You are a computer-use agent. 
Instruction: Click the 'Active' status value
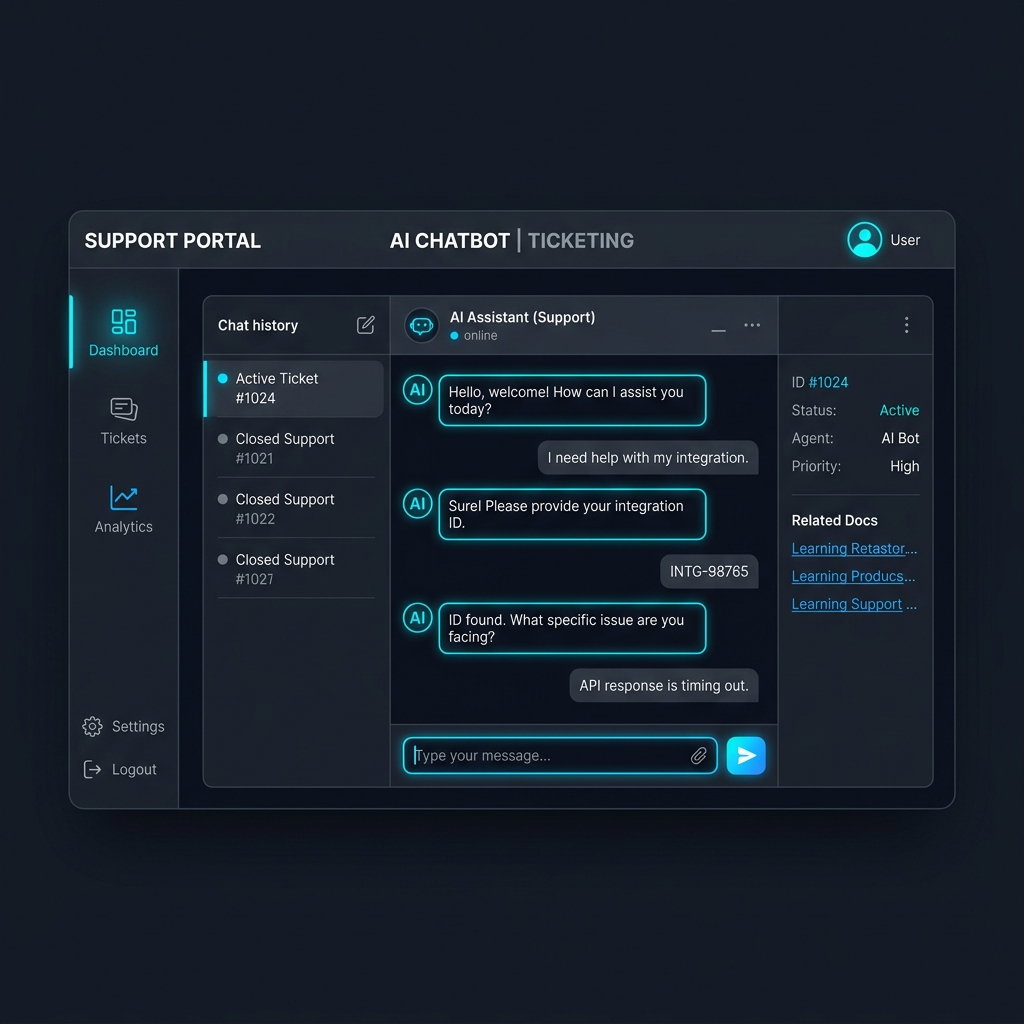click(899, 410)
